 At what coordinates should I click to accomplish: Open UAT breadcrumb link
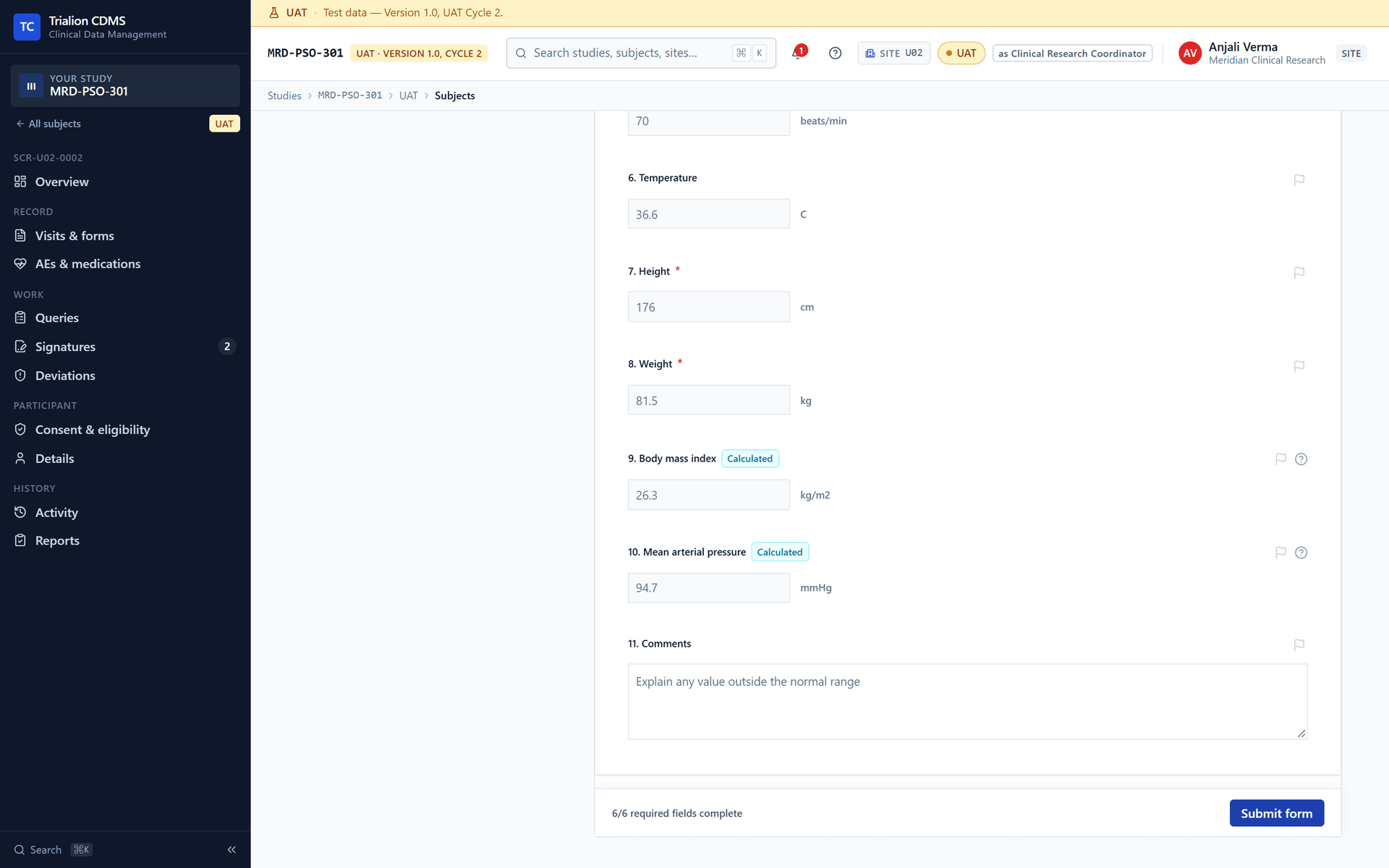(409, 95)
